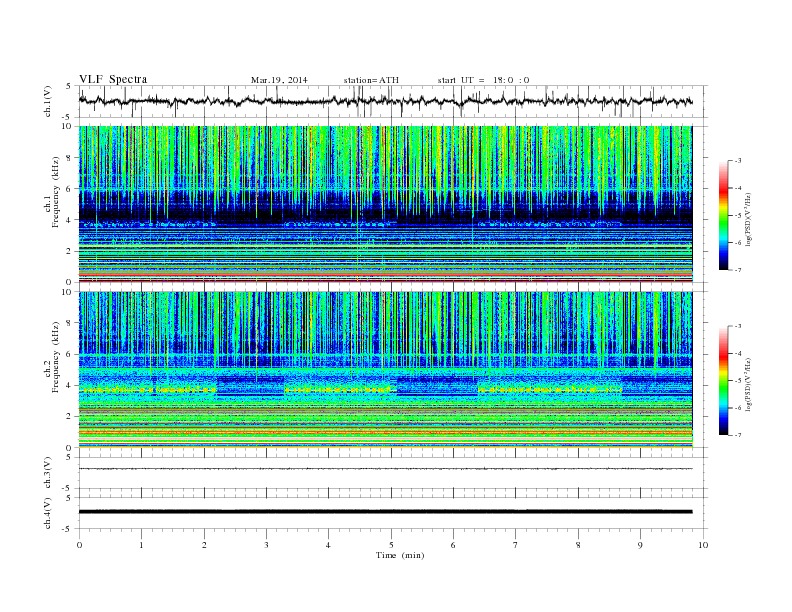The width and height of the screenshot is (792, 612).
Task: Click the ch.3 flat waveform trace
Action: click(385, 469)
